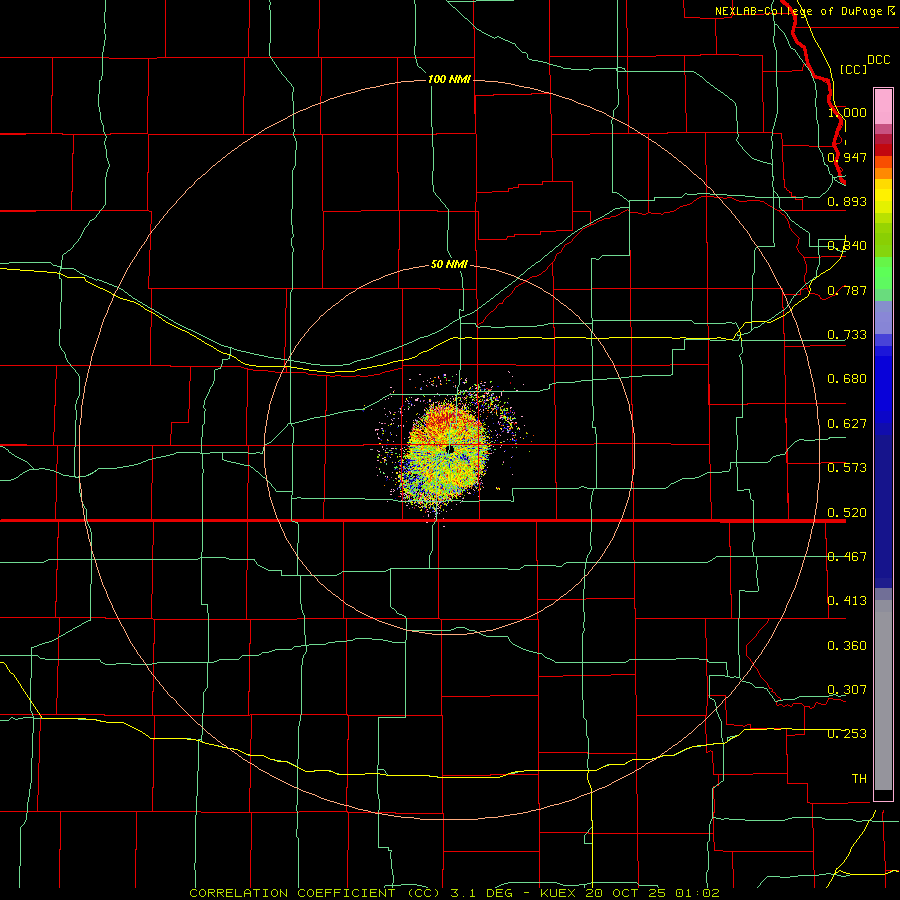Click the 0.360 scale value

(x=847, y=646)
